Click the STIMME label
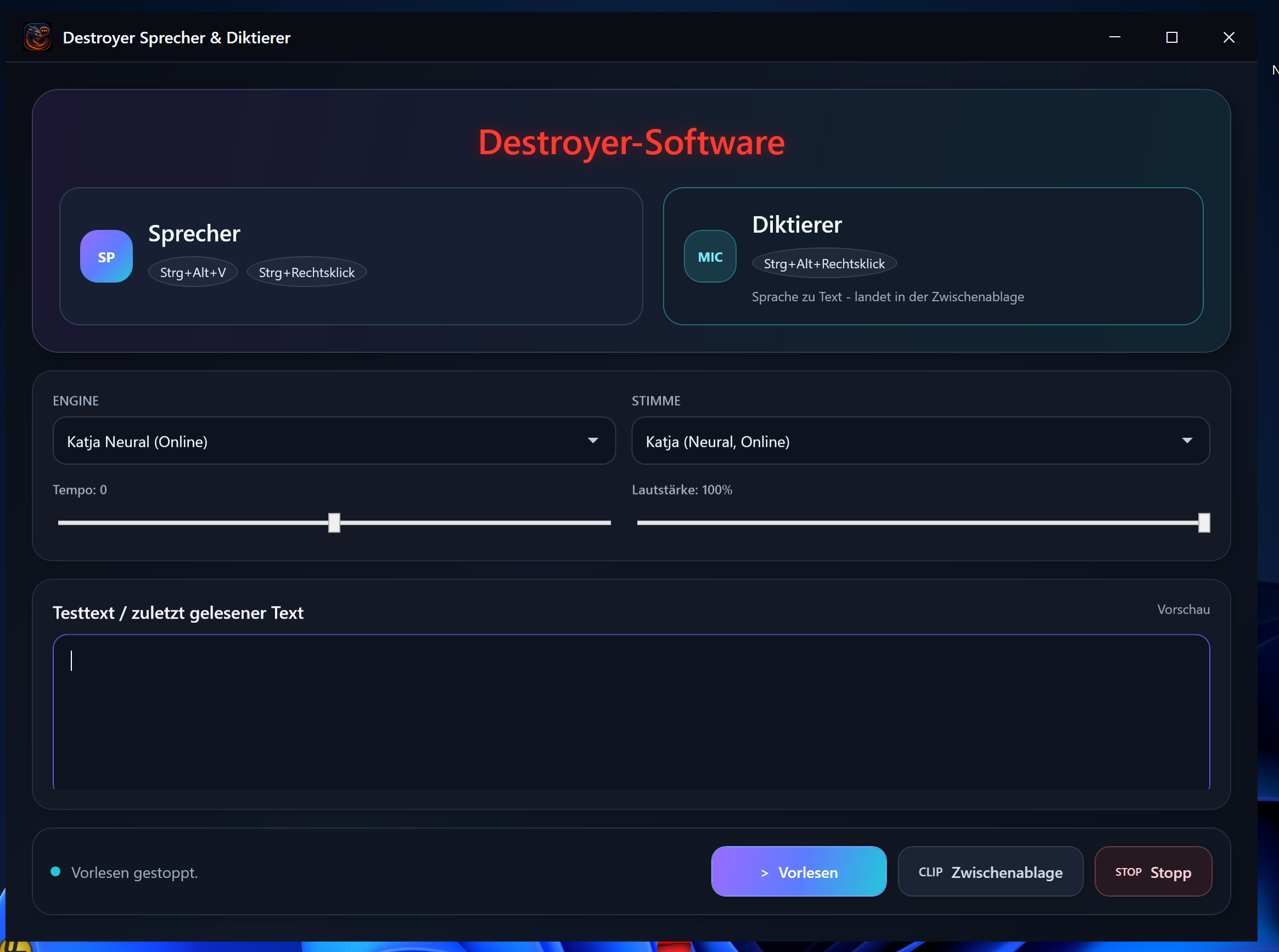The width and height of the screenshot is (1279, 952). [x=656, y=401]
